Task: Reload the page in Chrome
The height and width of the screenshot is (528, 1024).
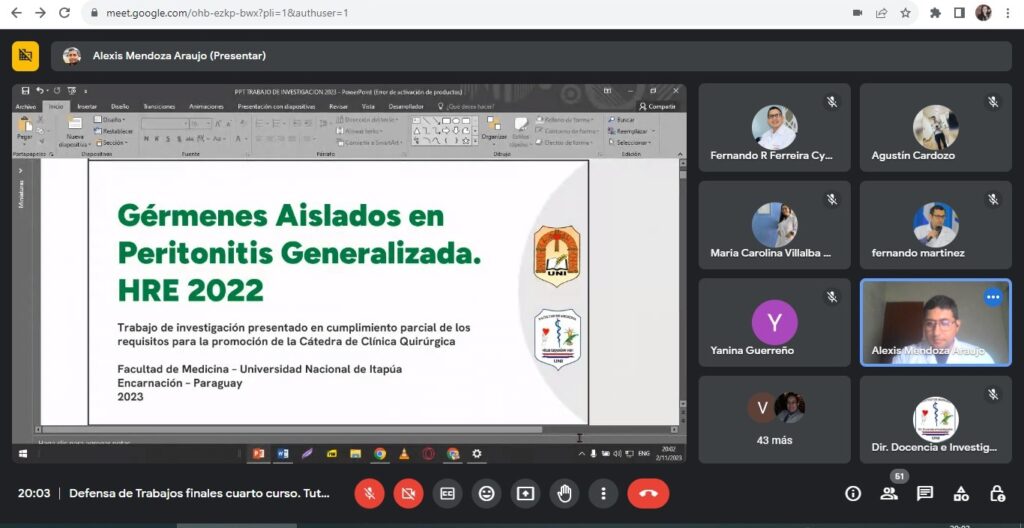Action: [x=64, y=13]
